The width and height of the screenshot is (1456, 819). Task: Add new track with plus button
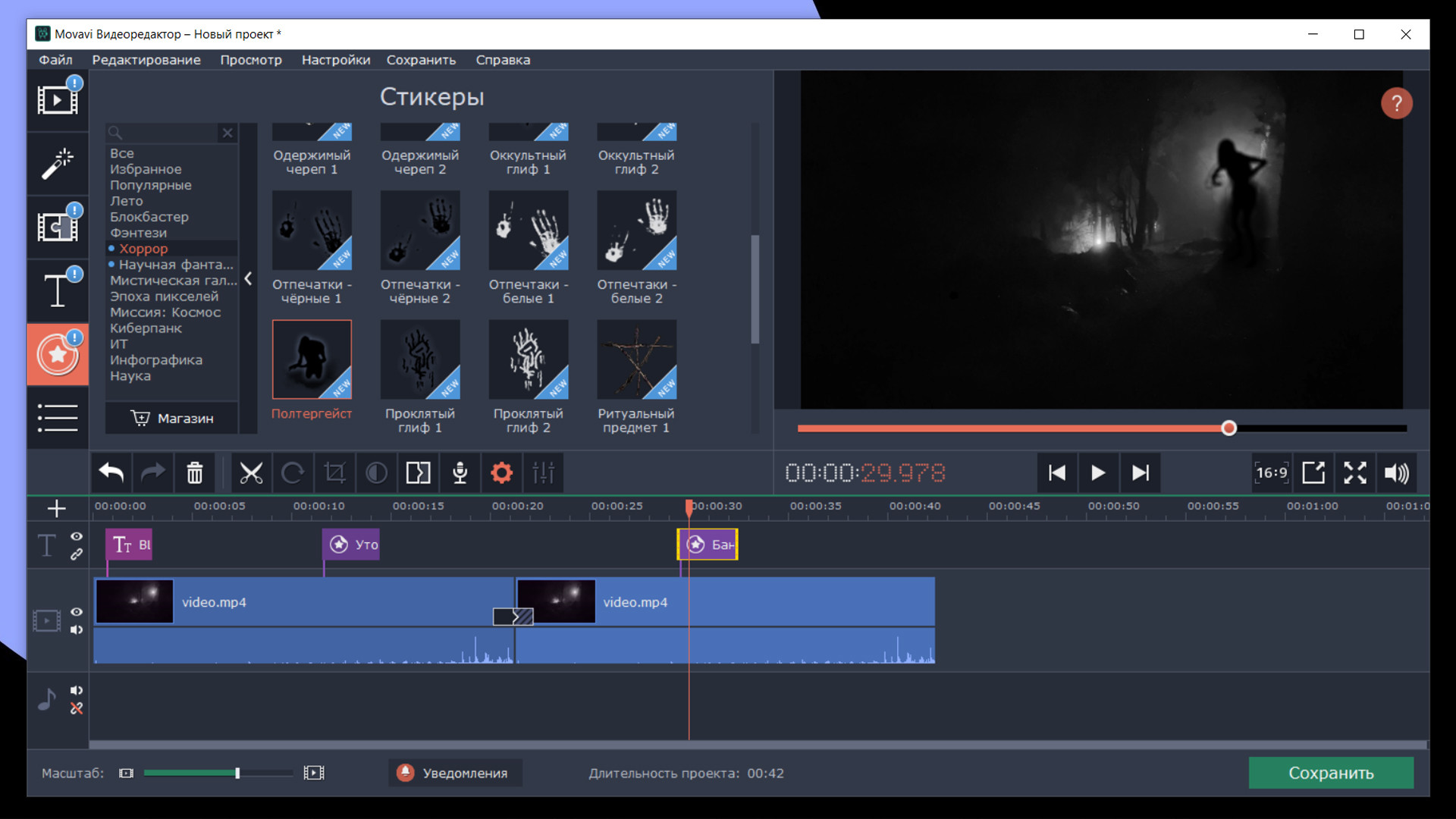coord(57,508)
